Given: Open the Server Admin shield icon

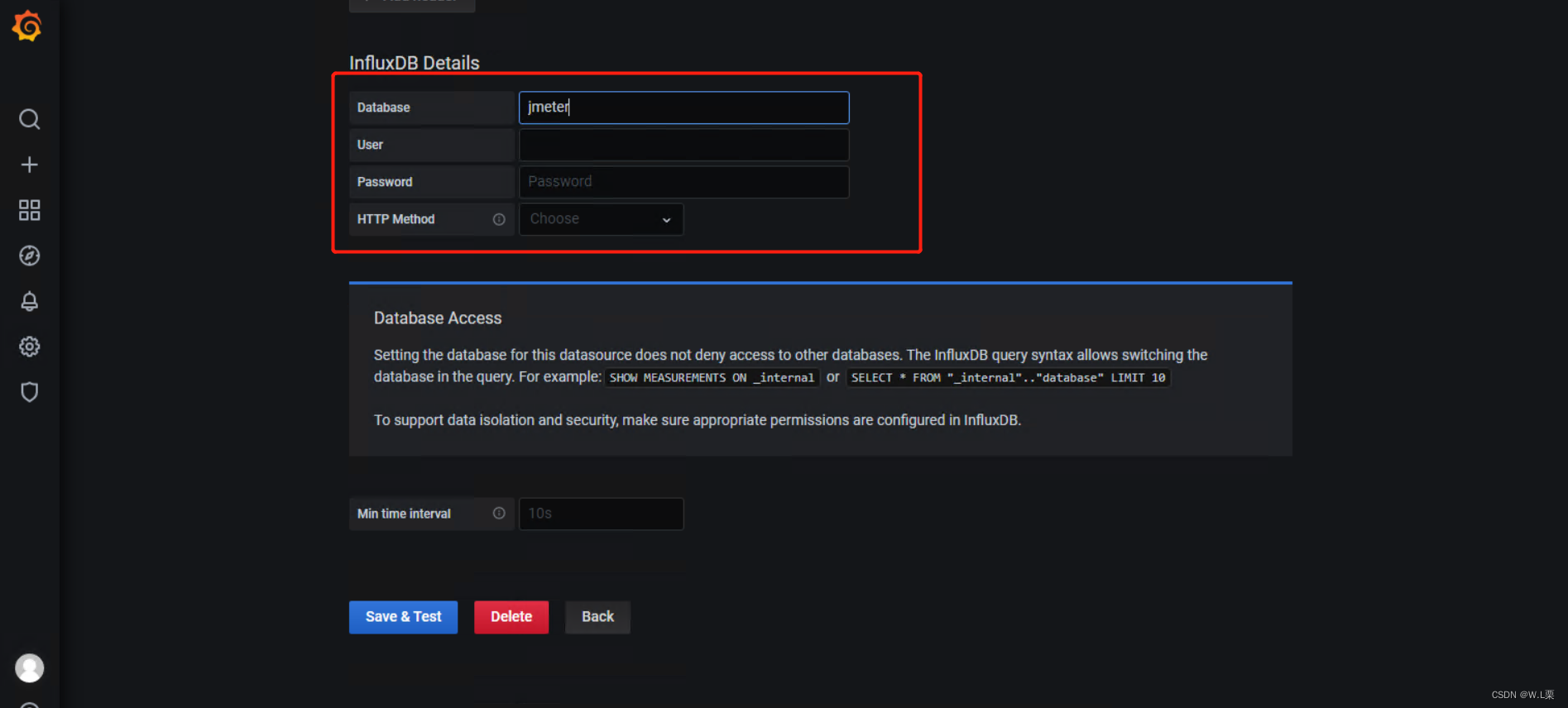Looking at the screenshot, I should pyautogui.click(x=29, y=392).
